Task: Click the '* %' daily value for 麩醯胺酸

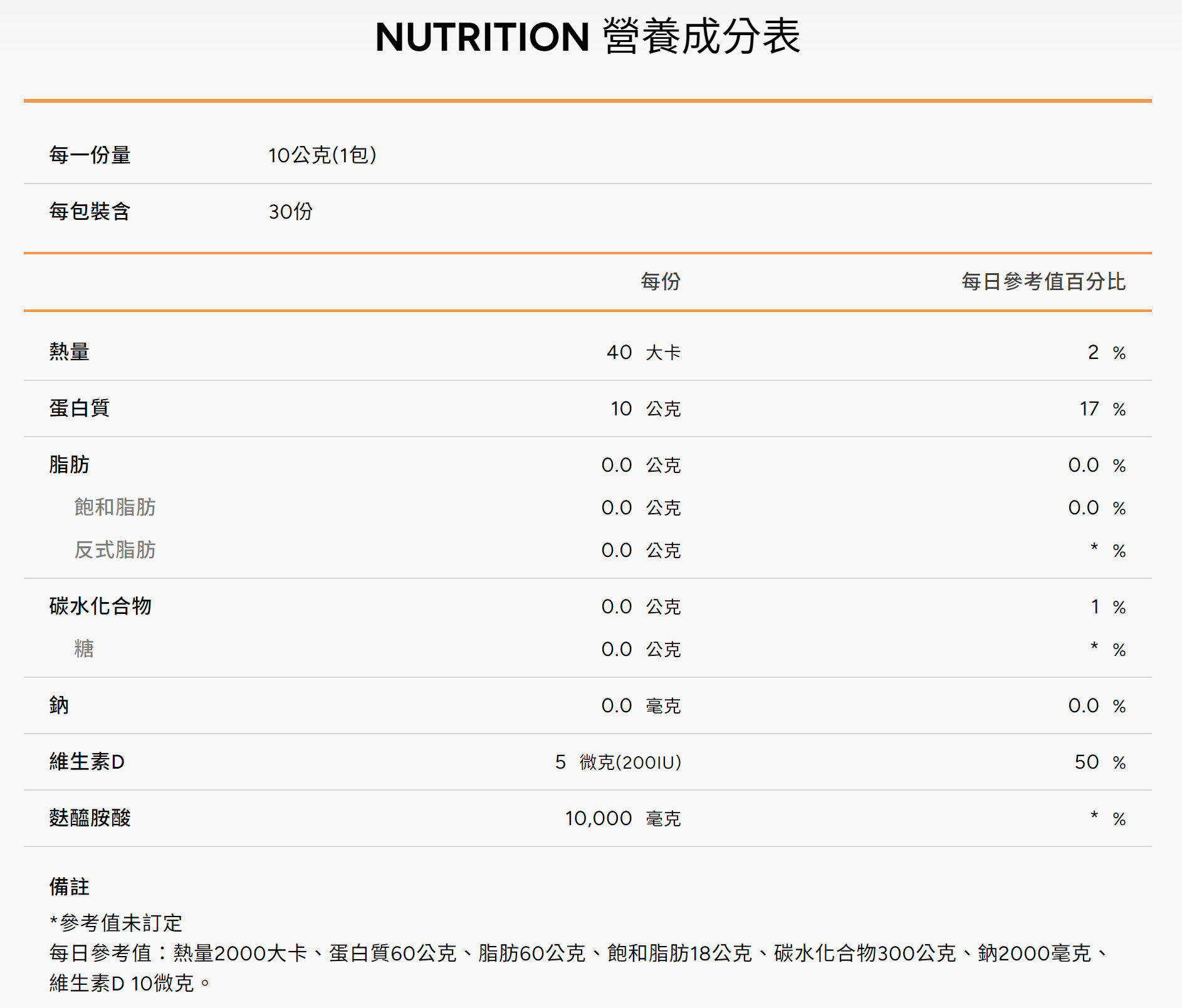Action: click(1108, 818)
